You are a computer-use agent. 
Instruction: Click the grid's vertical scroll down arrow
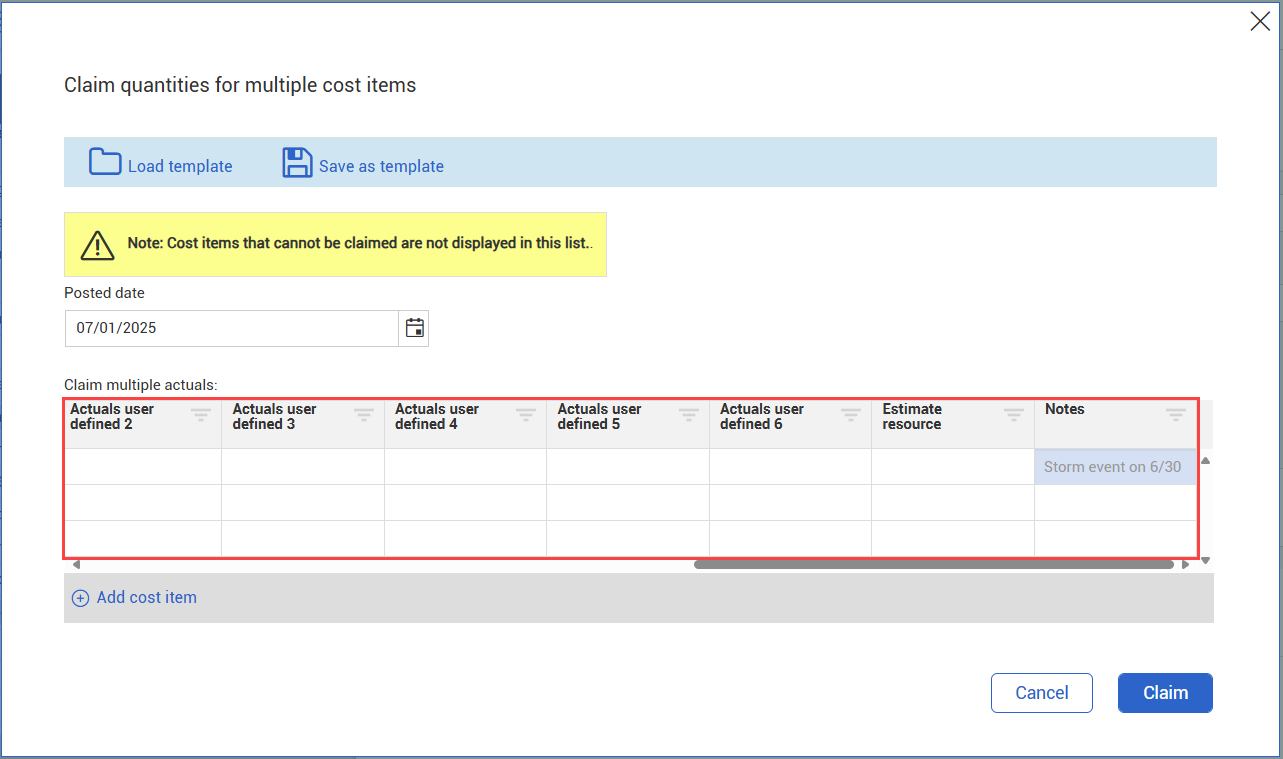[x=1205, y=560]
